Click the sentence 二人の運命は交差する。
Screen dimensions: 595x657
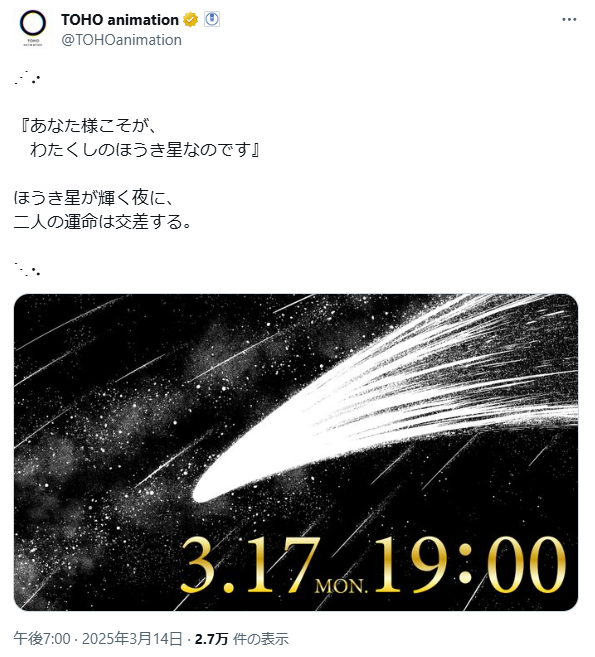click(x=103, y=222)
